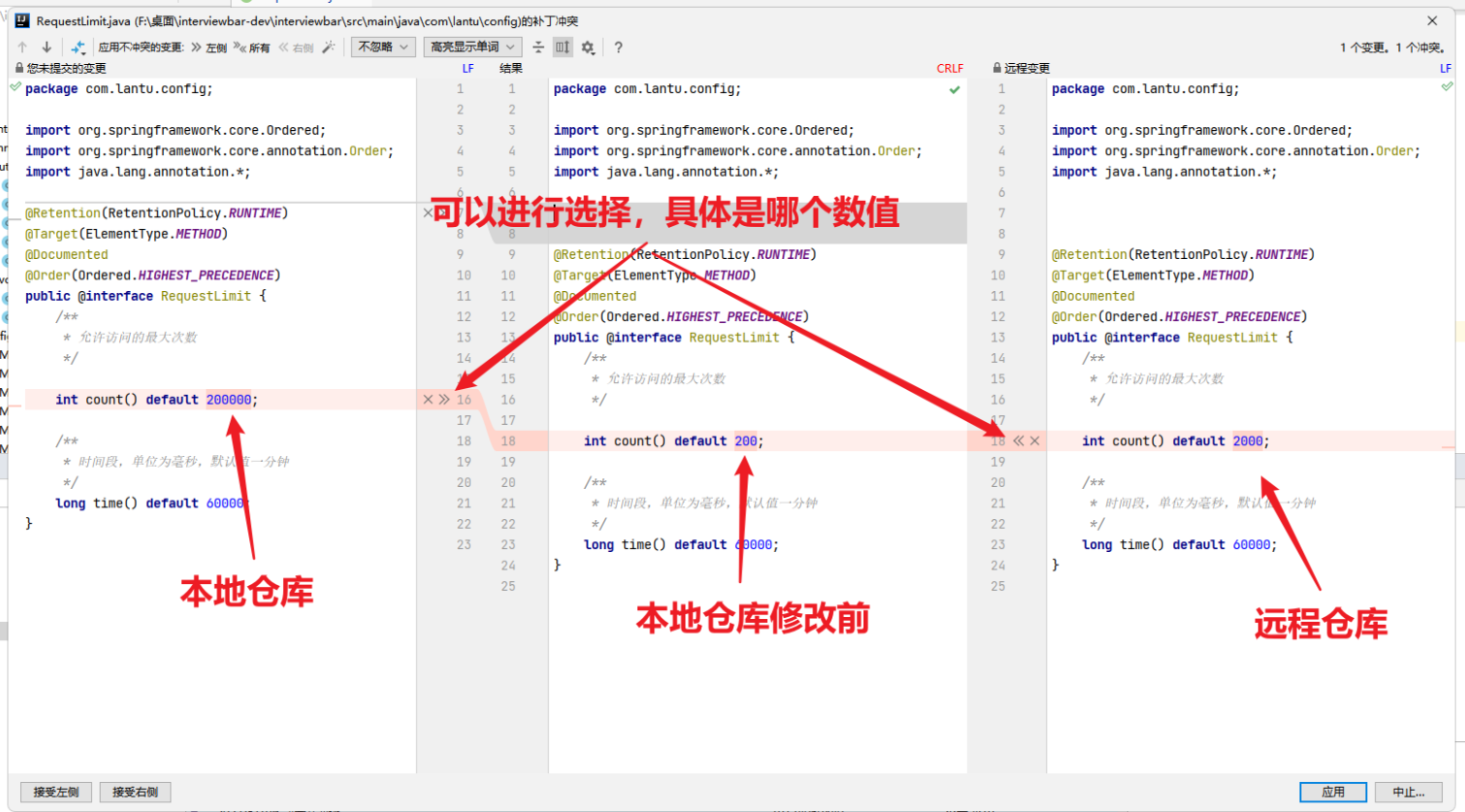Click the 结果 result pane label

tap(511, 68)
